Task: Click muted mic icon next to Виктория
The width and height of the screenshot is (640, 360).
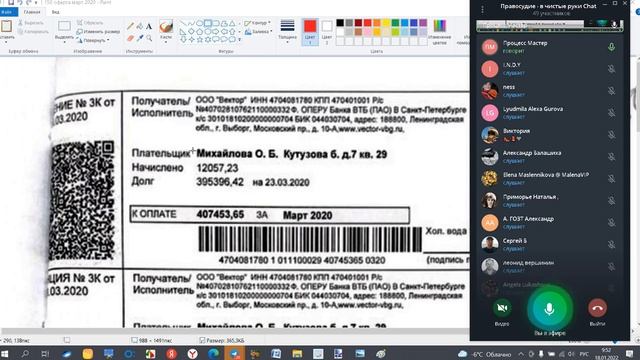Action: pyautogui.click(x=611, y=135)
